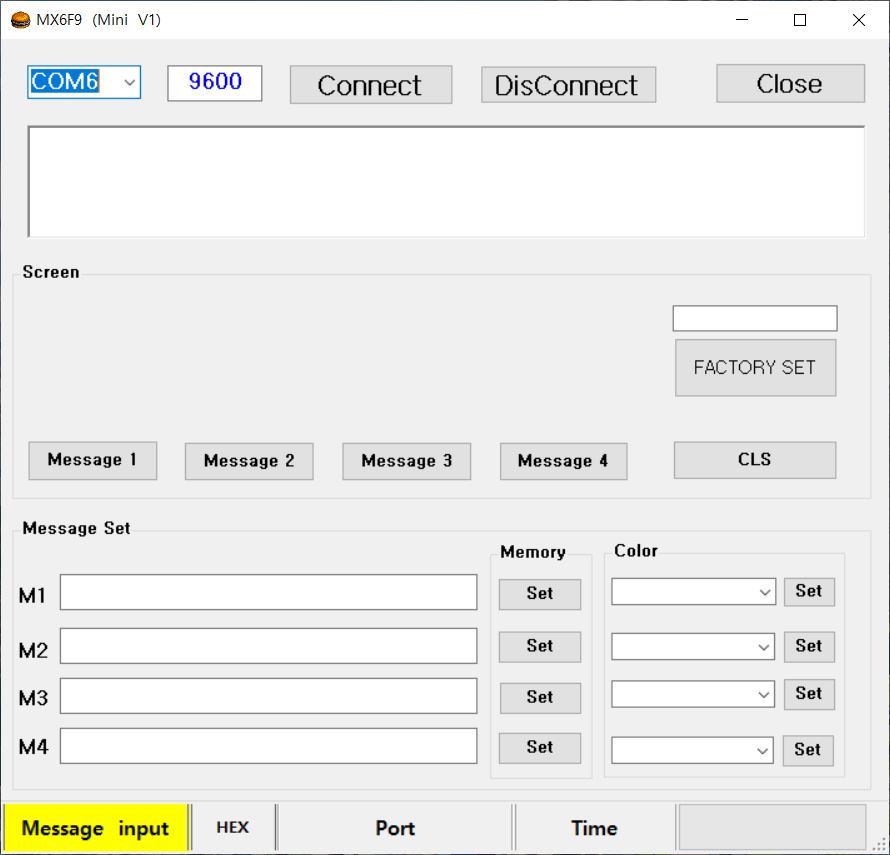
Task: Maximize the MX6F9 window
Action: click(800, 20)
